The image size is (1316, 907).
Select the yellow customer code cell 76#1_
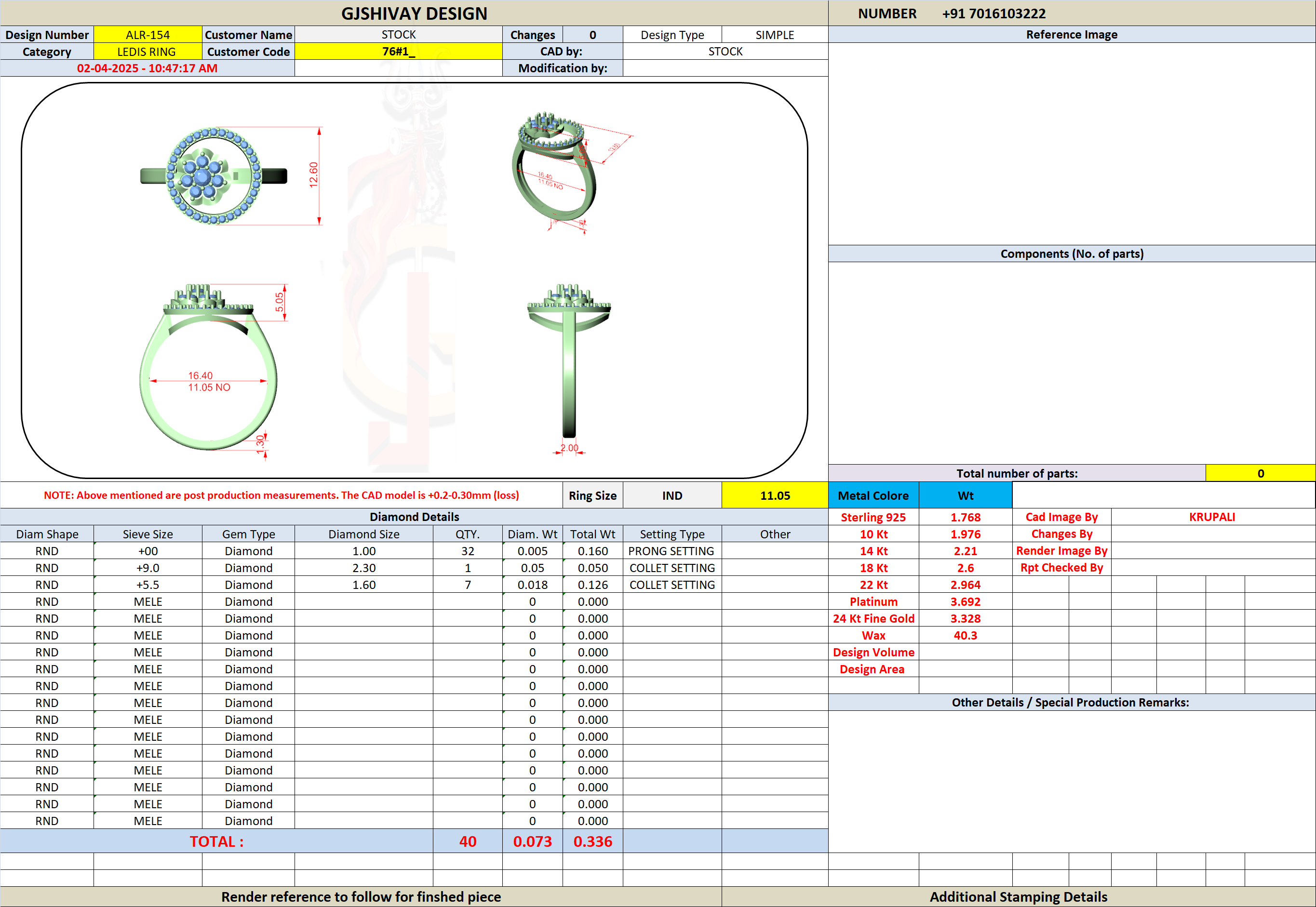coord(399,52)
